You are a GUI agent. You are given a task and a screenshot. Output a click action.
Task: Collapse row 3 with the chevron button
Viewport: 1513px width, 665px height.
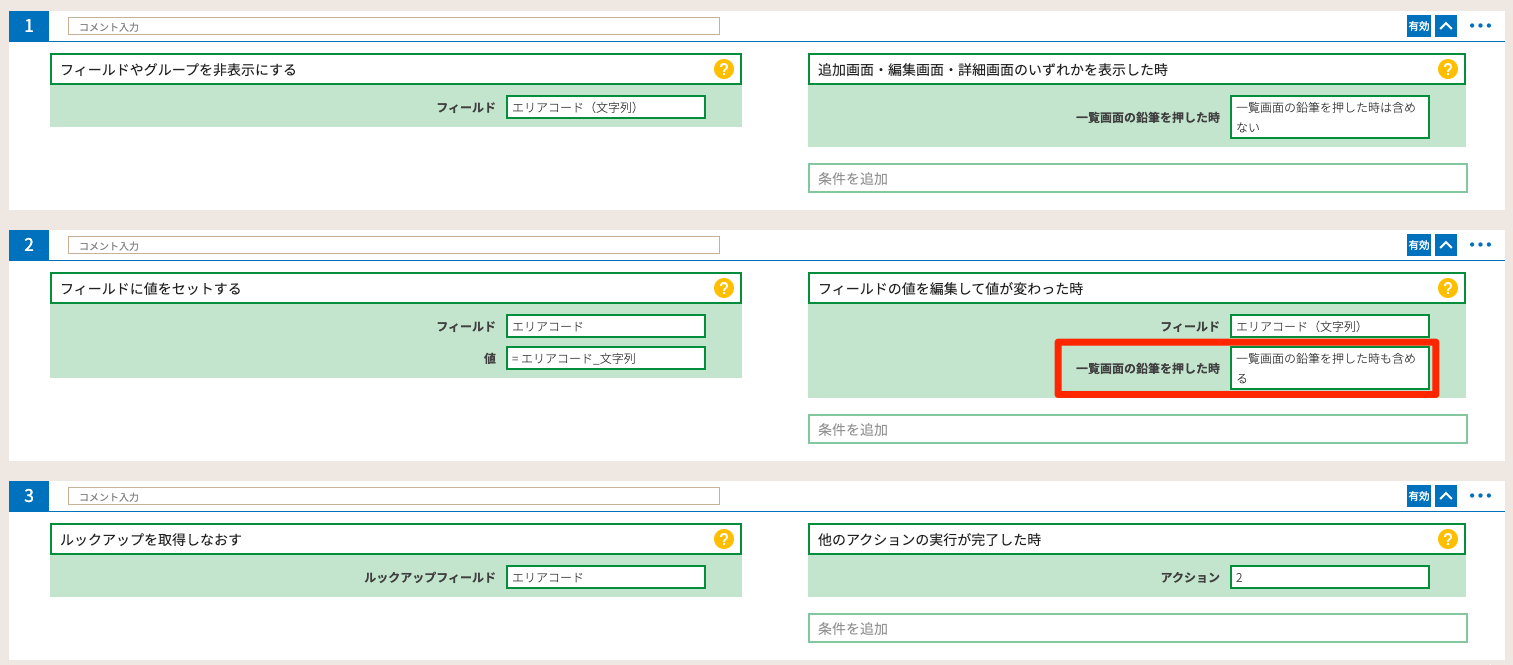(1446, 495)
